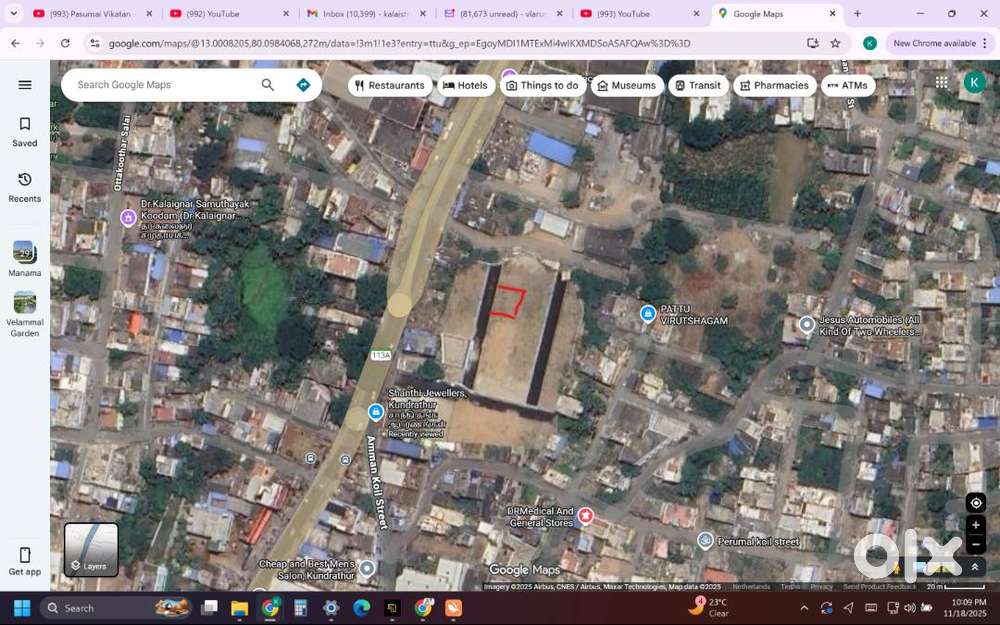Viewport: 1000px width, 625px height.
Task: Click the New Chrome available button
Action: [x=936, y=43]
